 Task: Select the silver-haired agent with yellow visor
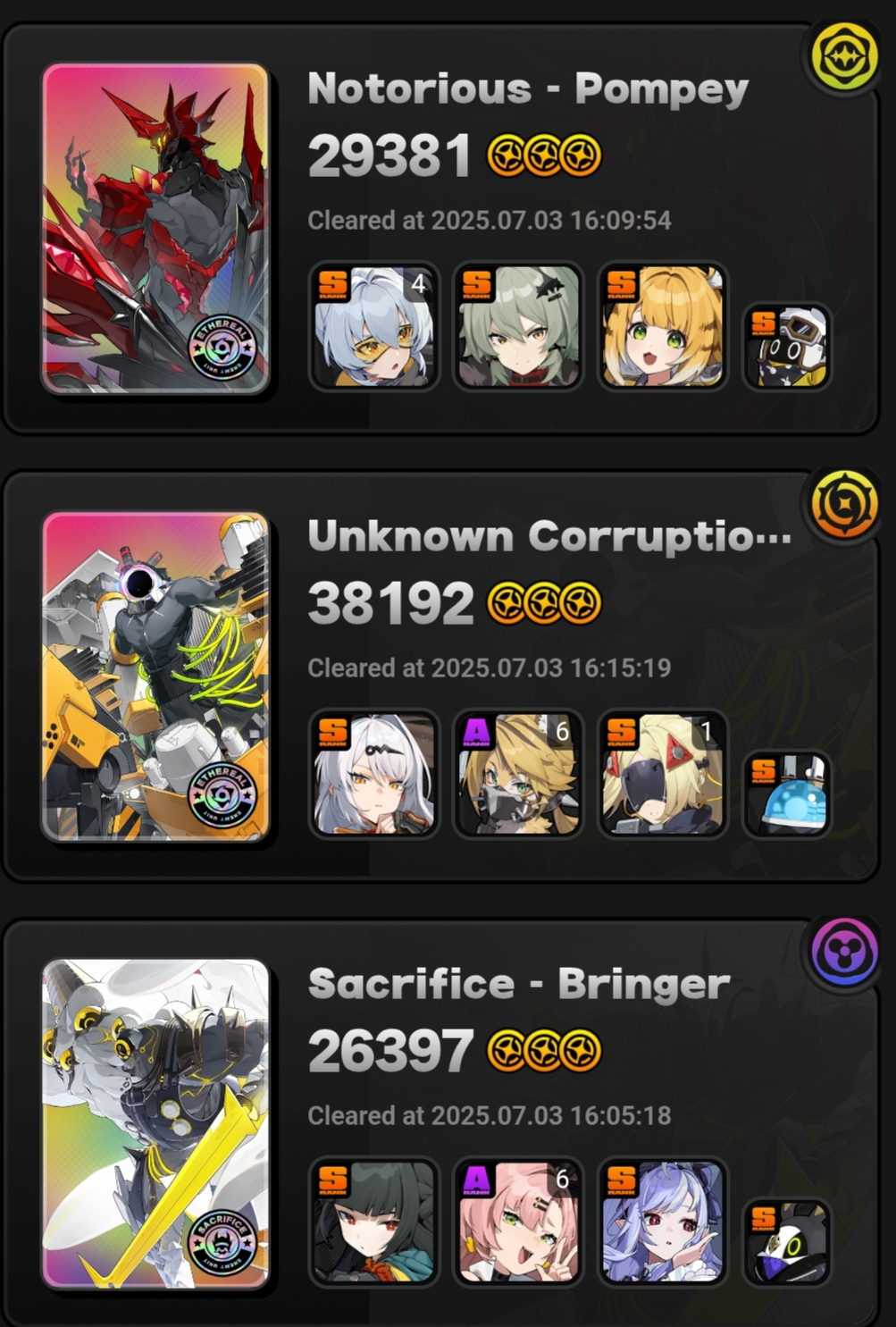(373, 326)
